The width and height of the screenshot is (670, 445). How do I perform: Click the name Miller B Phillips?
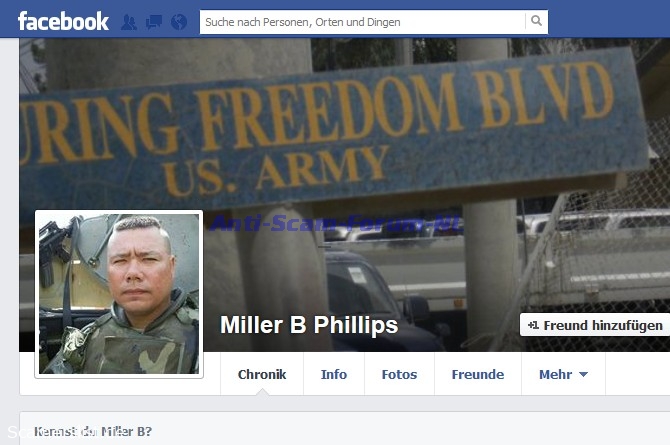pyautogui.click(x=309, y=325)
